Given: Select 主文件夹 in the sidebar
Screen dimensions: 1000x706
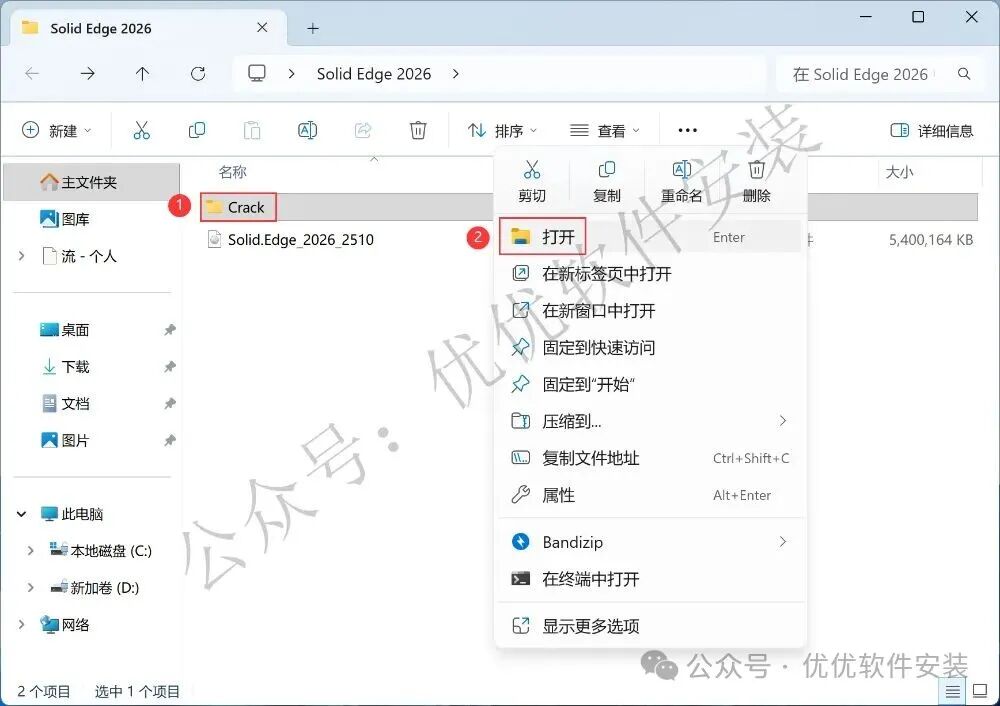Looking at the screenshot, I should pos(92,182).
